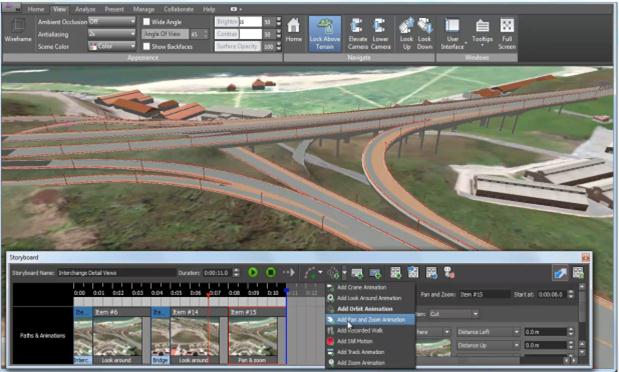The height and width of the screenshot is (372, 619).
Task: Select the Item #6 thumbnail in timeline
Action: click(117, 335)
